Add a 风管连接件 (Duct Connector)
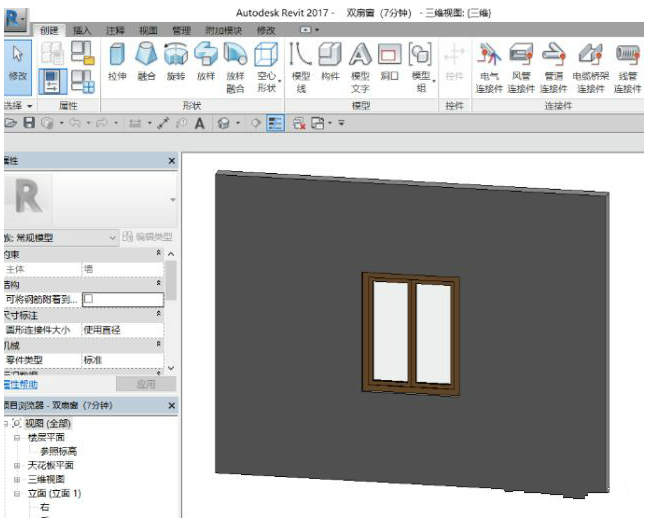 point(521,68)
